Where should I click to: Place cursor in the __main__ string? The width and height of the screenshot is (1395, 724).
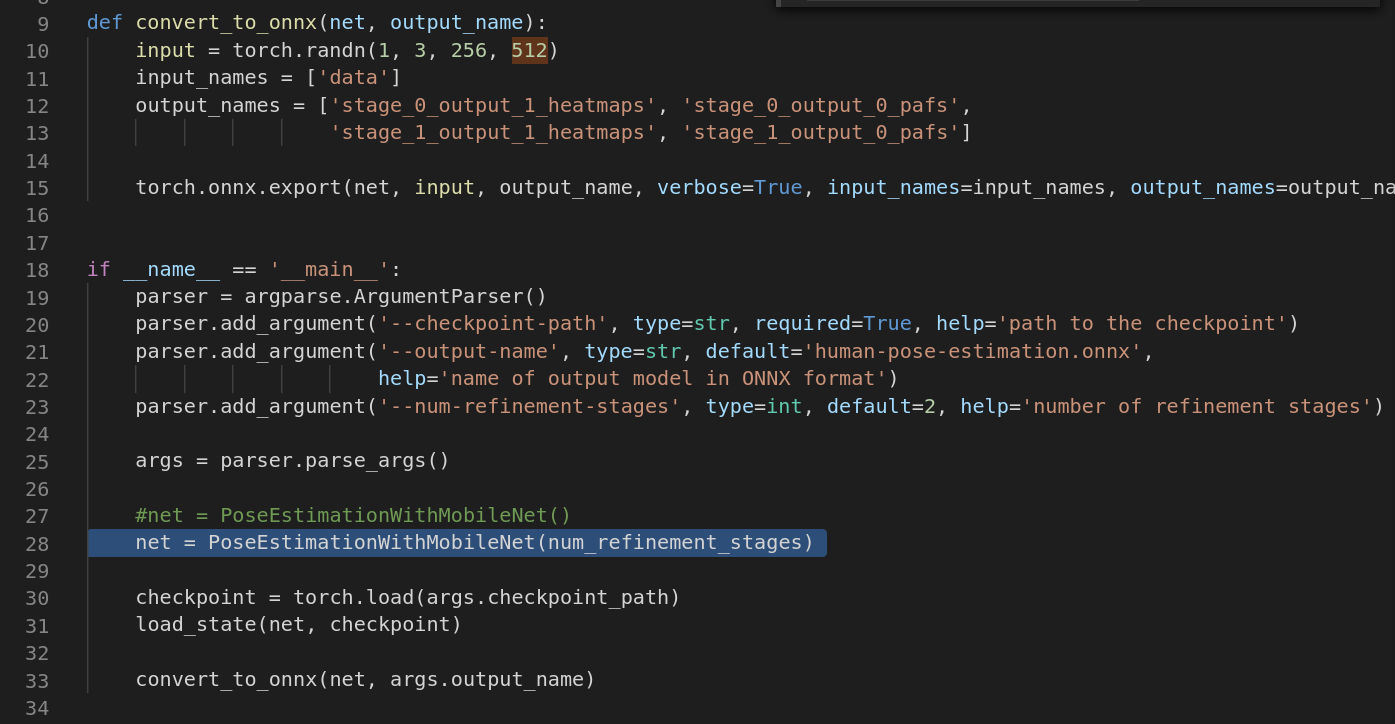[327, 269]
